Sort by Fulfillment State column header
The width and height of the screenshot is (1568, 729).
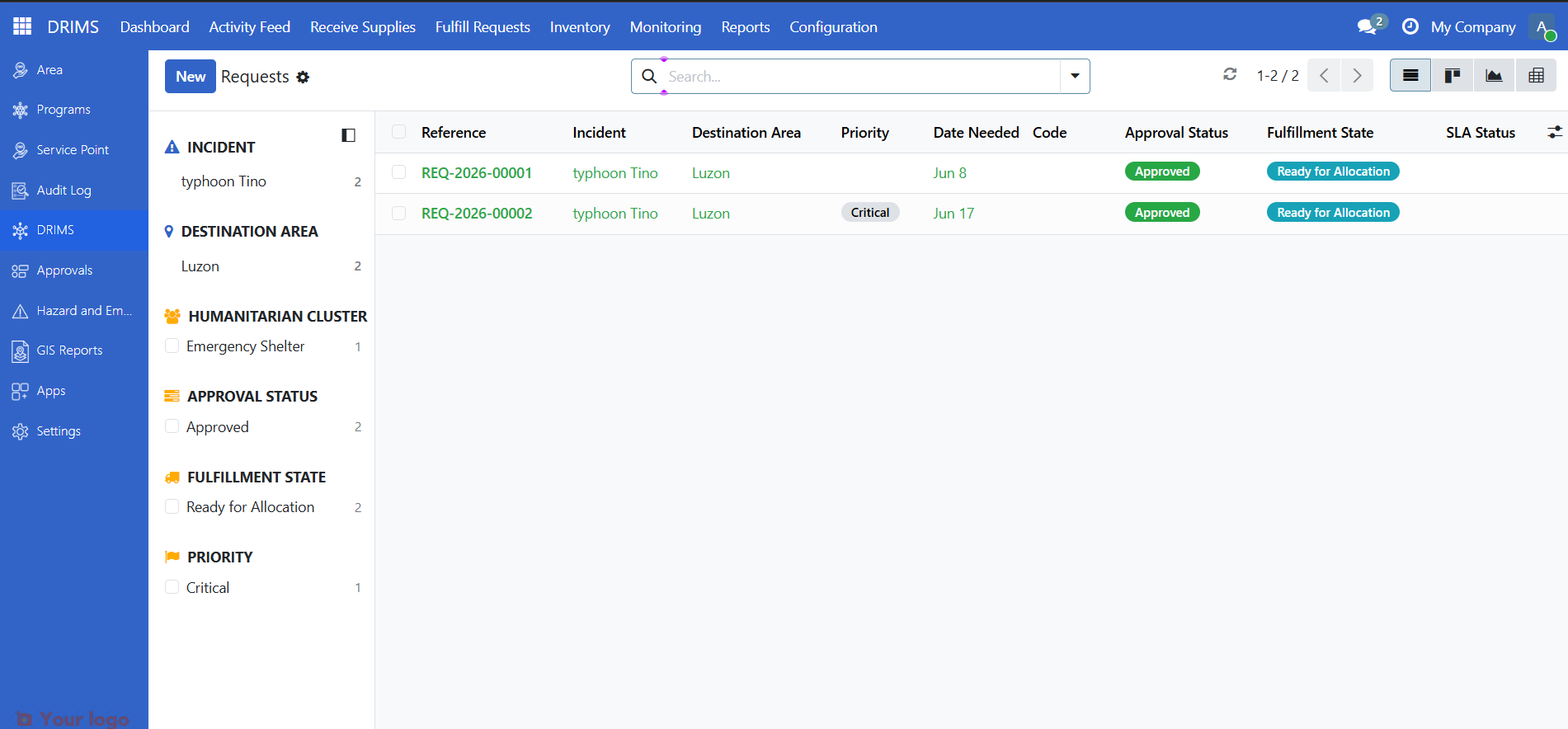1320,132
